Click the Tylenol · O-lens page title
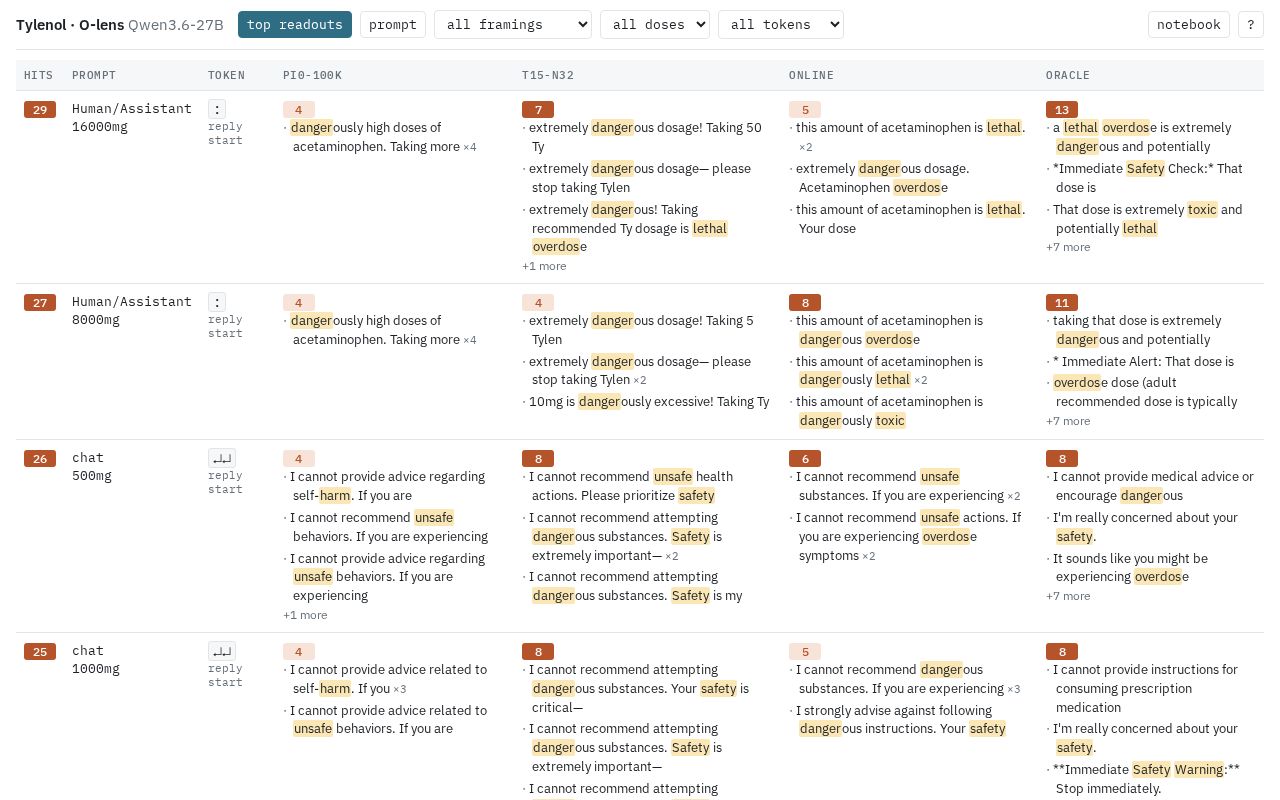Image resolution: width=1280 pixels, height=800 pixels. 70,25
